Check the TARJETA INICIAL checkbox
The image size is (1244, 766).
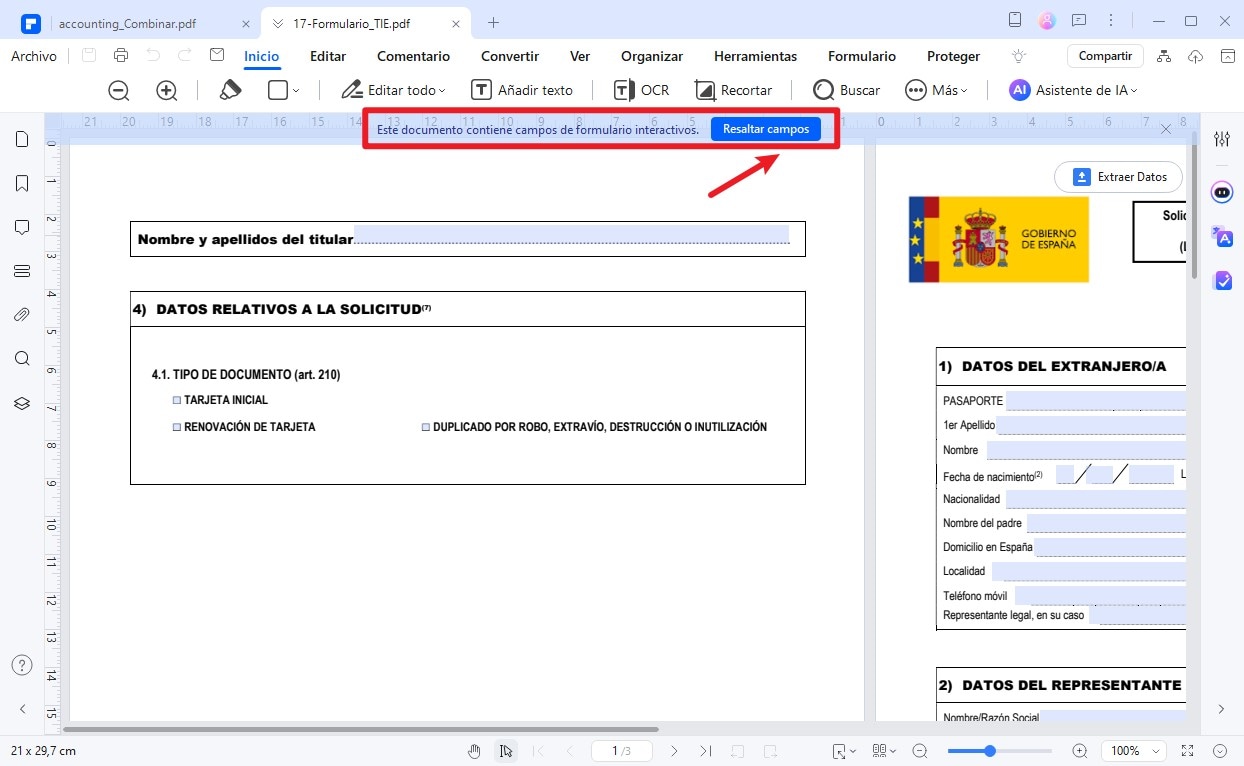(x=177, y=400)
